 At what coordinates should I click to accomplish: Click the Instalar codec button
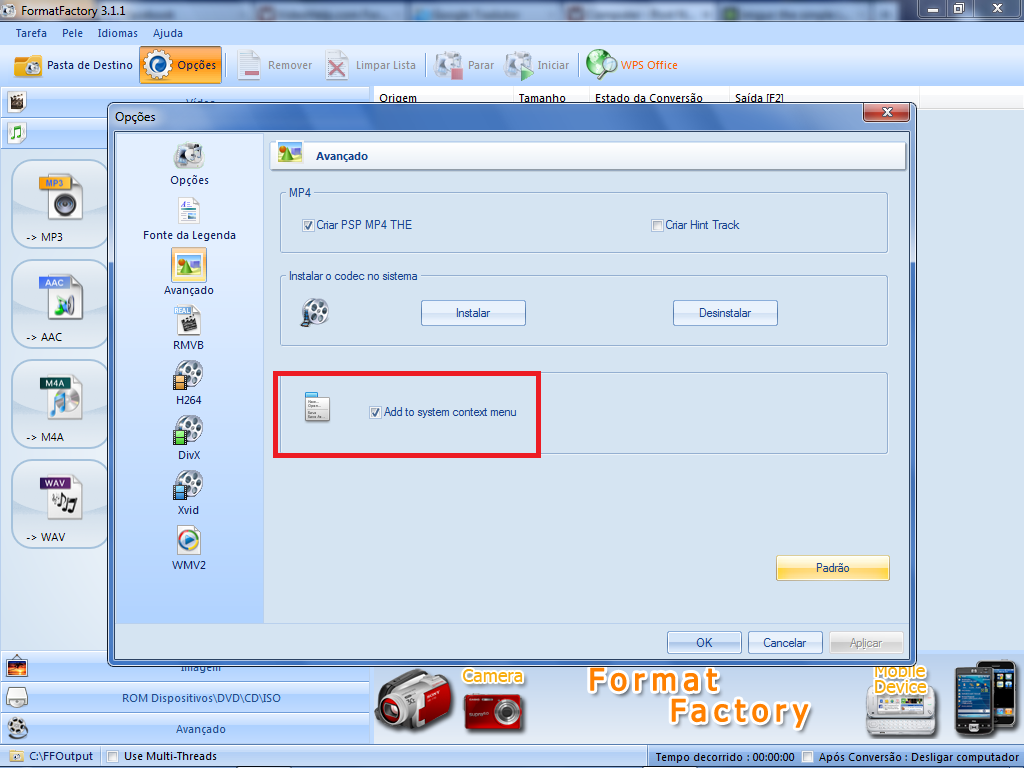[x=473, y=313]
